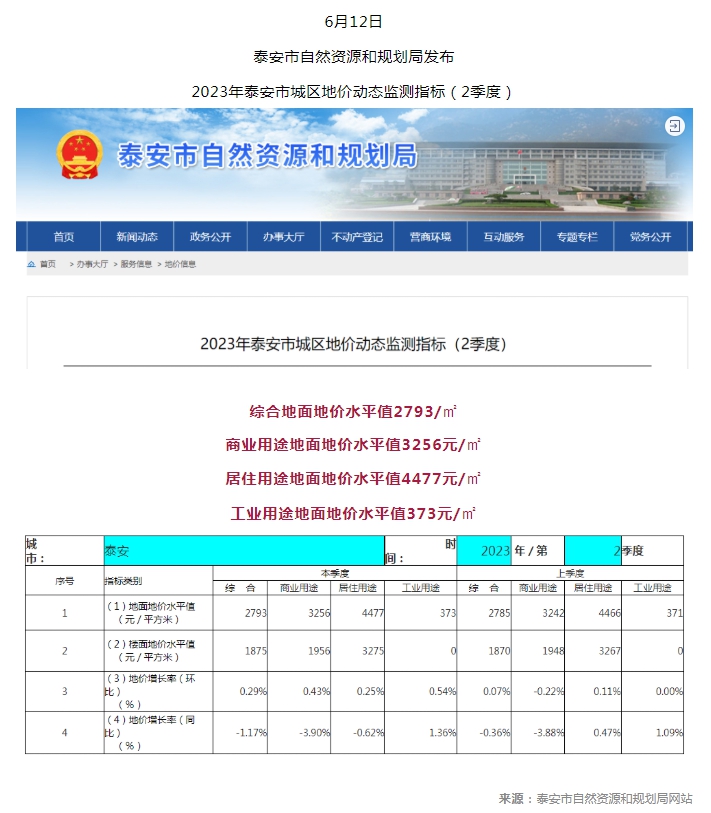
Task: Click the cell value -0.22%
Action: tap(549, 692)
